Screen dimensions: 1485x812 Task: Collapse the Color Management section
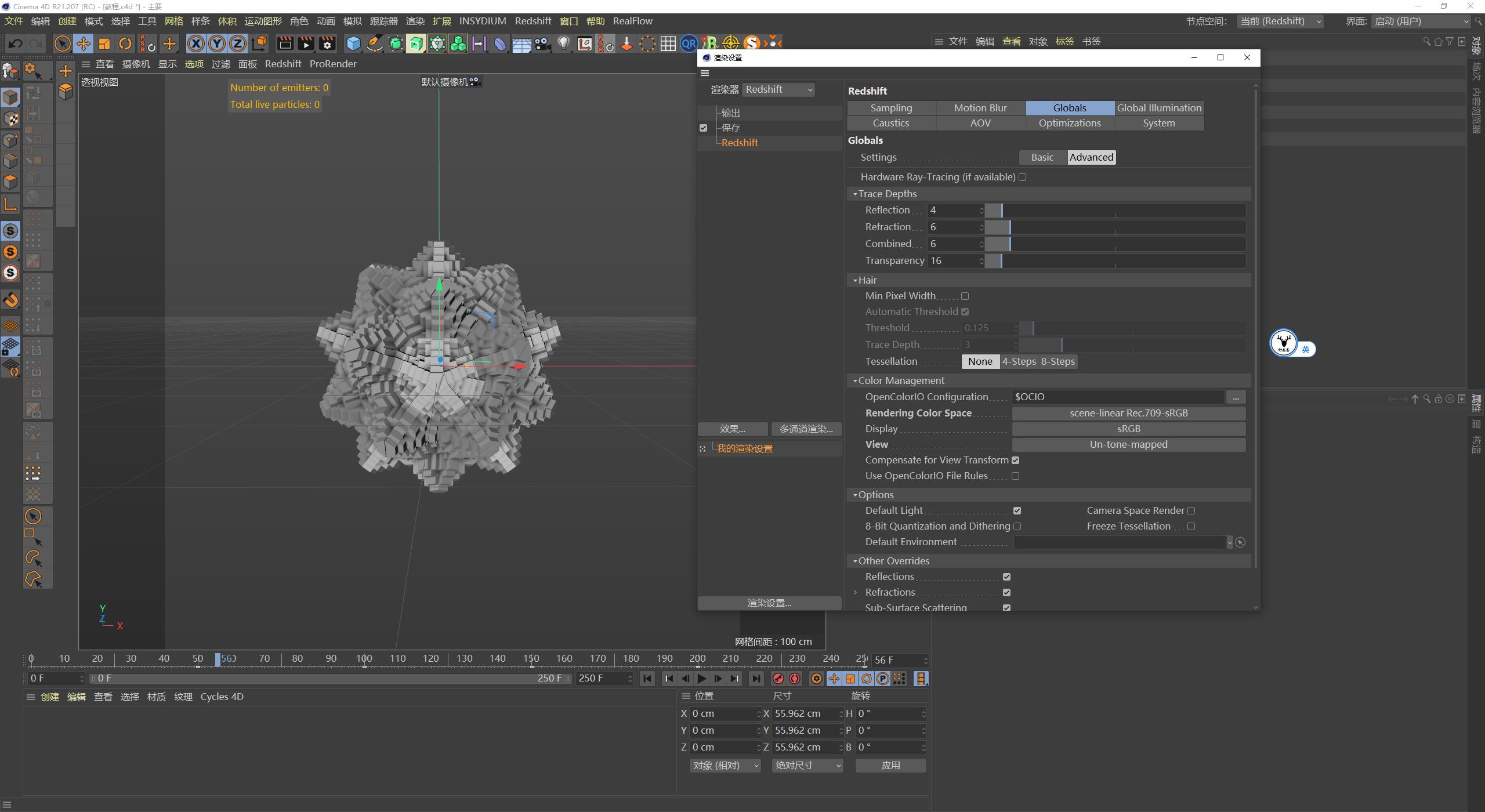pyautogui.click(x=855, y=380)
